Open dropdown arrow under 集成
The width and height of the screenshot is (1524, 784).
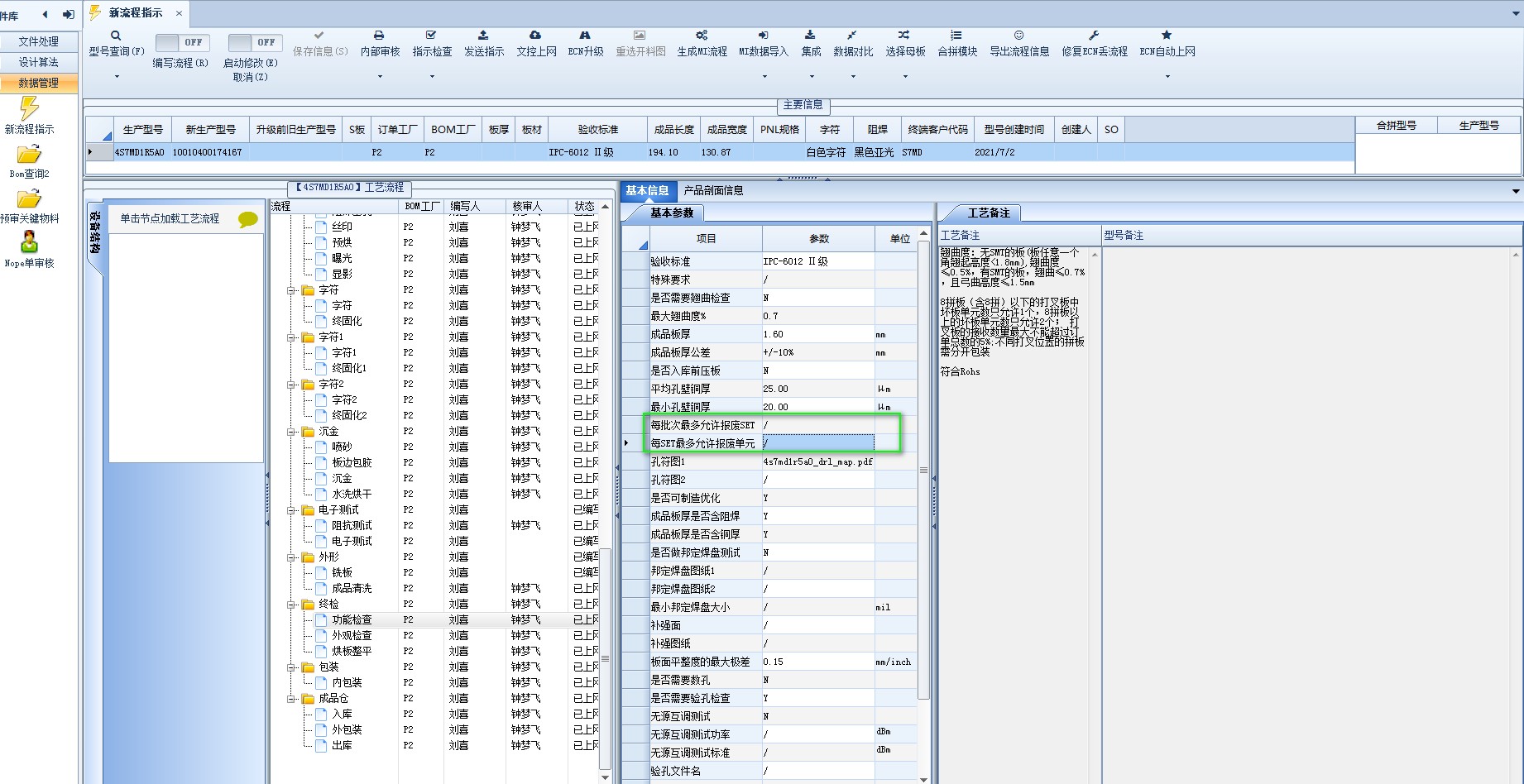click(x=812, y=77)
